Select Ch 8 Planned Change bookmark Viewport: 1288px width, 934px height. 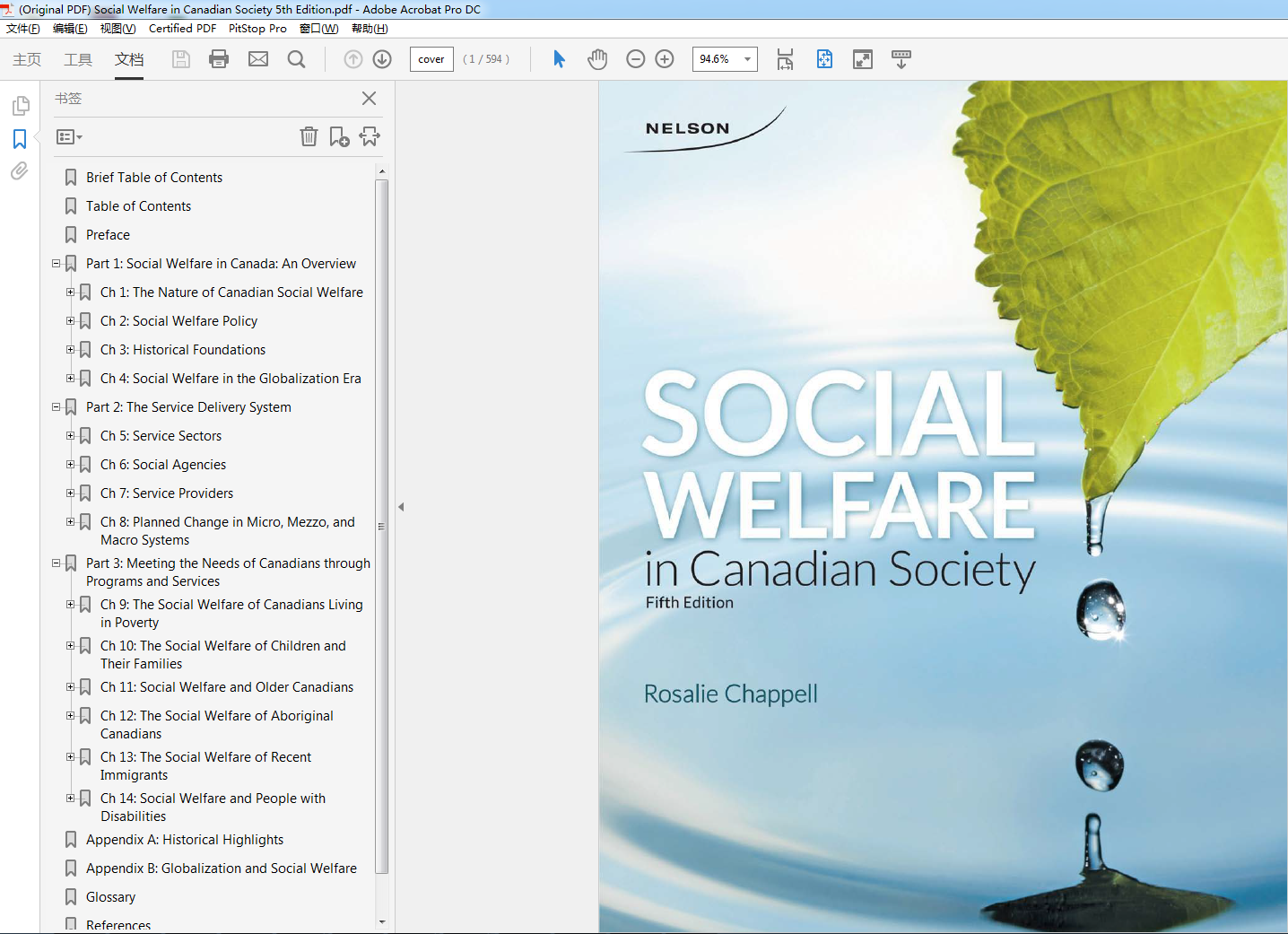[228, 531]
